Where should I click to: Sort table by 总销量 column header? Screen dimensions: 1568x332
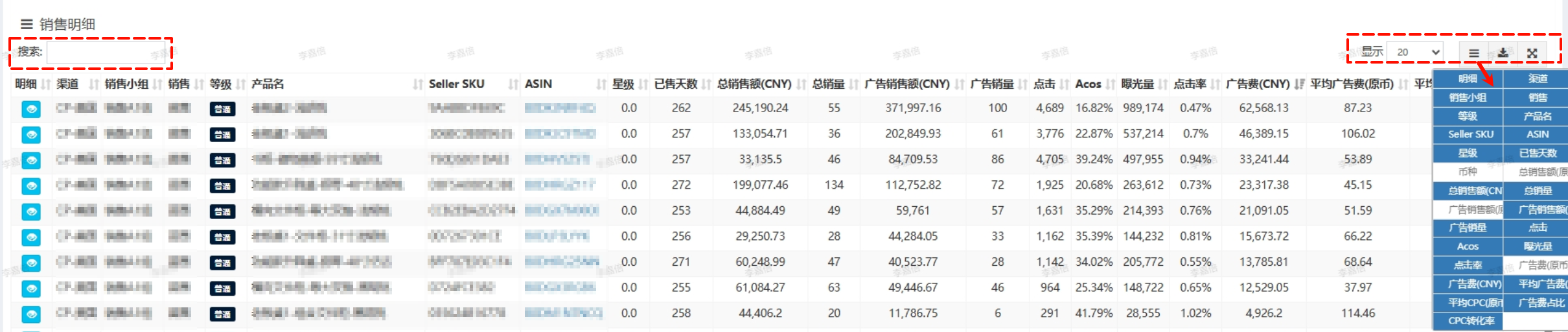pyautogui.click(x=828, y=84)
